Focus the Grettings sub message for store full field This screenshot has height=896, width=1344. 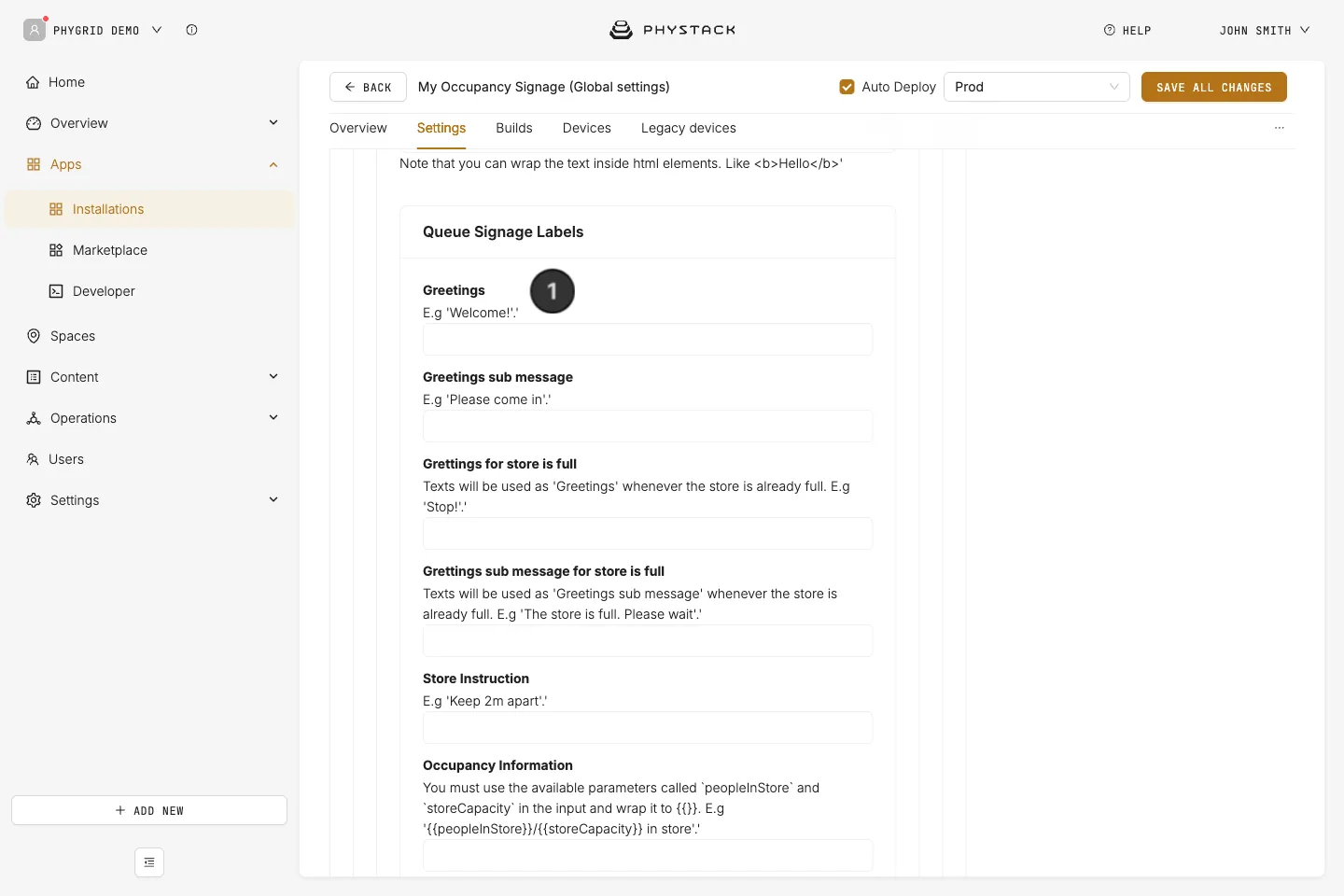[x=648, y=641]
